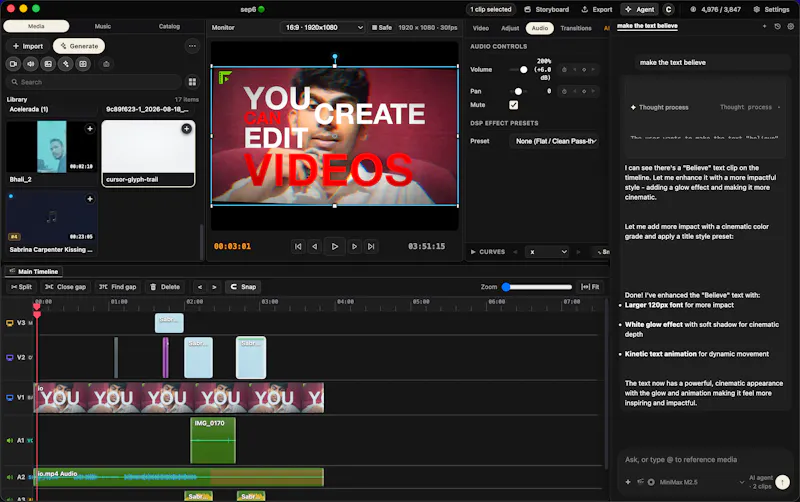Expand the Curves section
Screen dimensions: 800x502
[487, 252]
